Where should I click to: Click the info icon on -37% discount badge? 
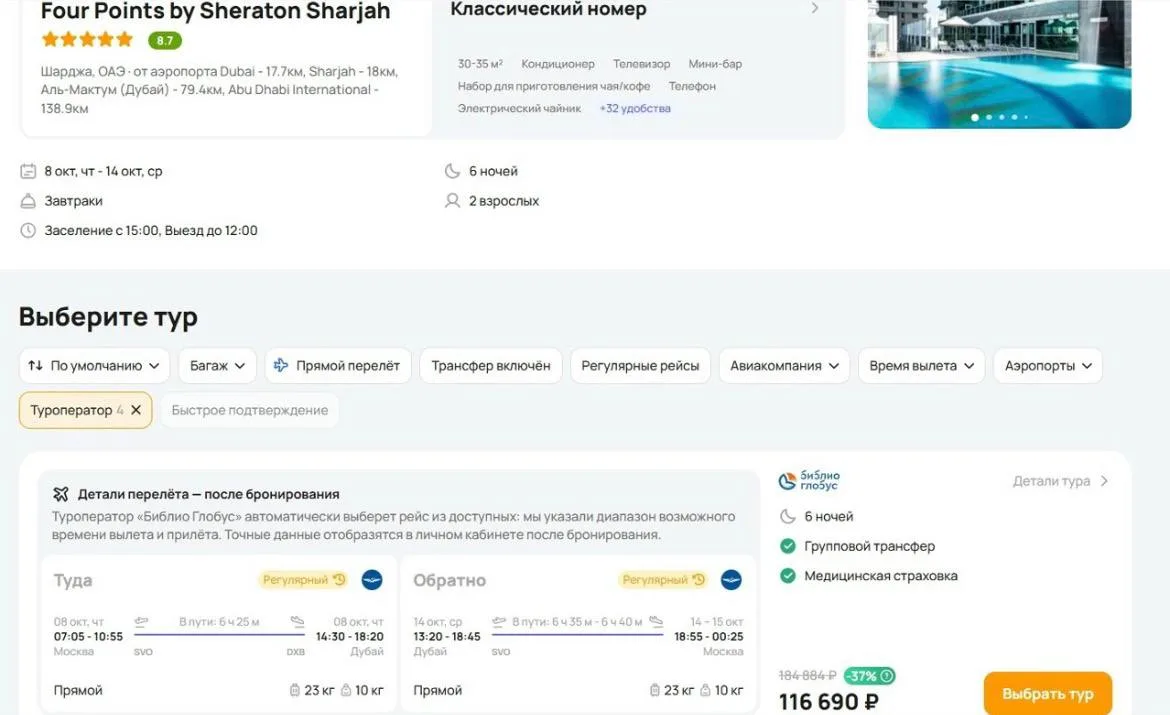(886, 676)
